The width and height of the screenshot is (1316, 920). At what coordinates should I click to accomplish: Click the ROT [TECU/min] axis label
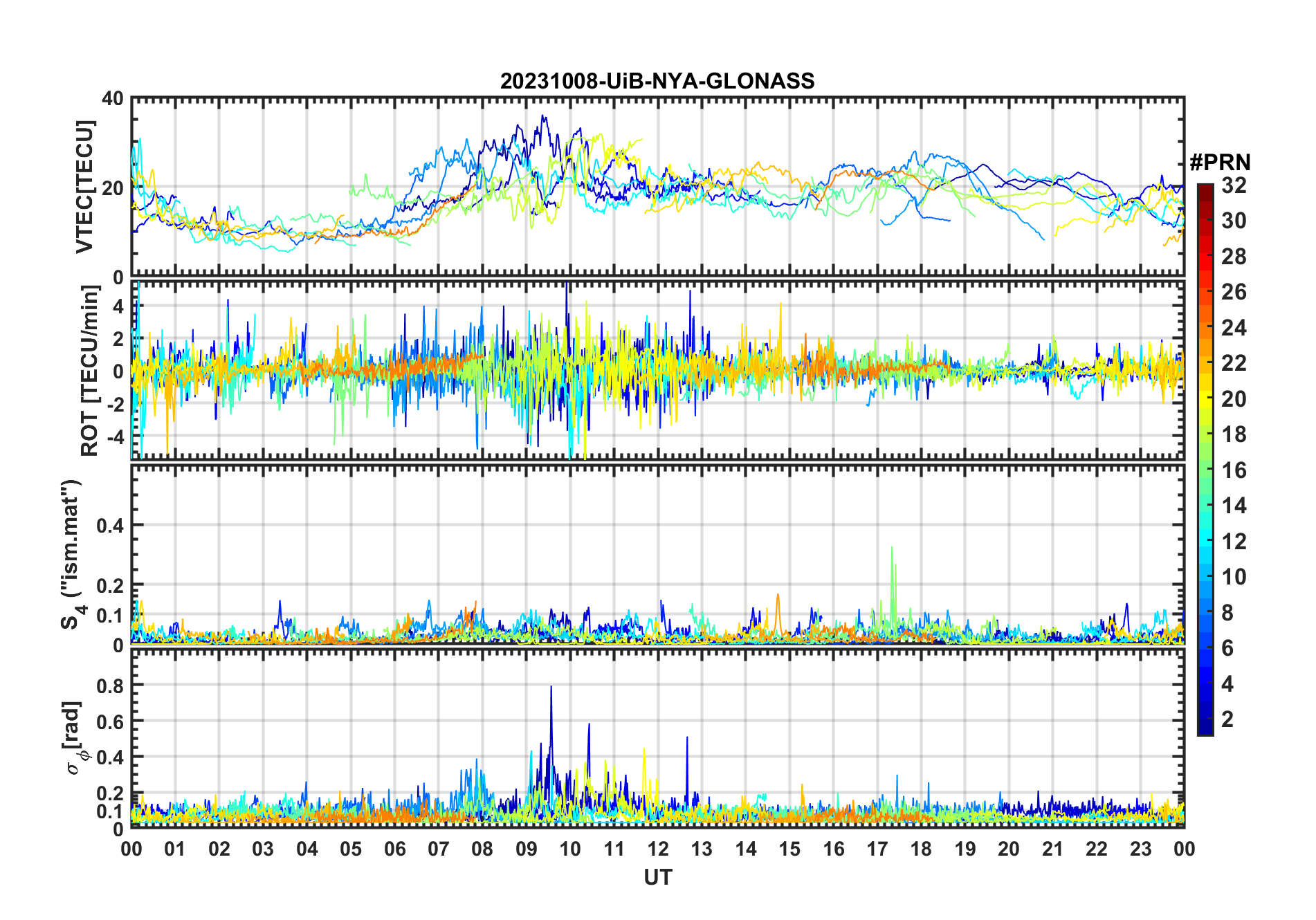90,370
